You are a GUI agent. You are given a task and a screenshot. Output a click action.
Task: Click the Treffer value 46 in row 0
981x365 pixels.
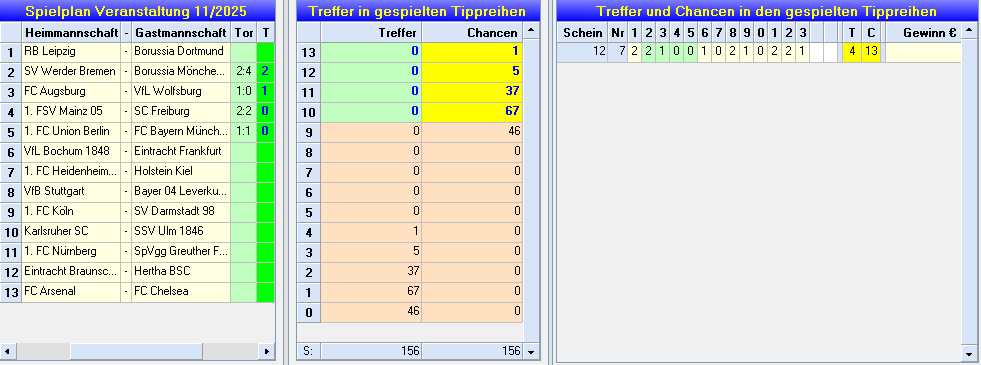371,312
